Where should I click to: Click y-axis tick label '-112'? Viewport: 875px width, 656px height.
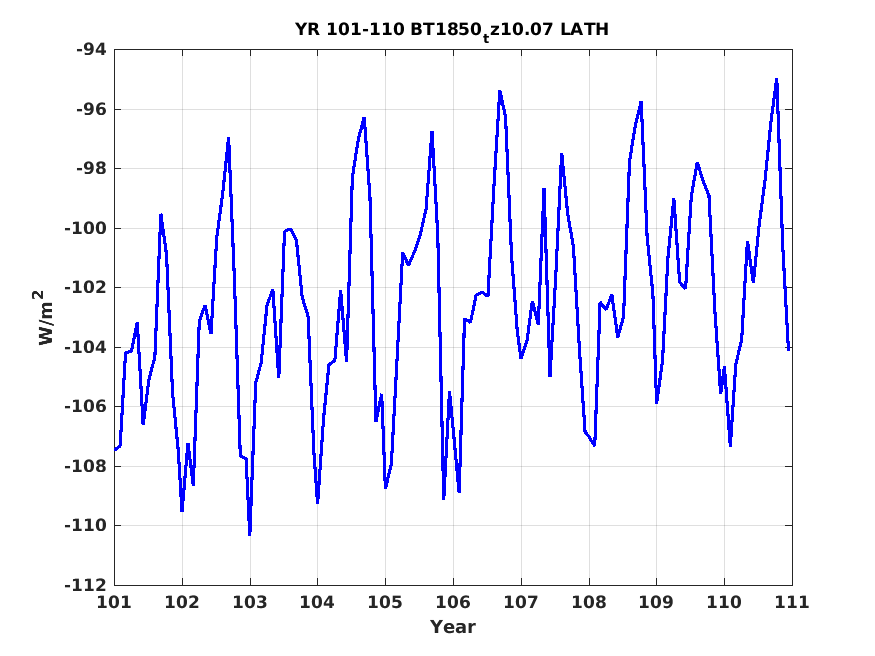coord(85,585)
